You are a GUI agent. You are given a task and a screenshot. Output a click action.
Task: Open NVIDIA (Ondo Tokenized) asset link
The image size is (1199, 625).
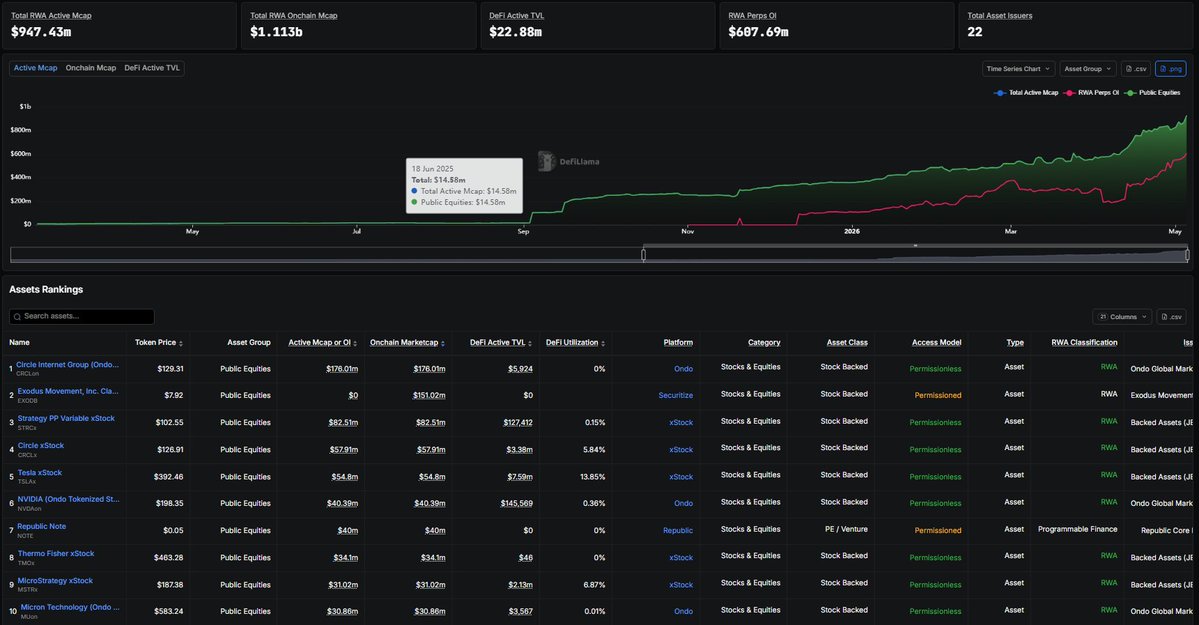[68, 499]
